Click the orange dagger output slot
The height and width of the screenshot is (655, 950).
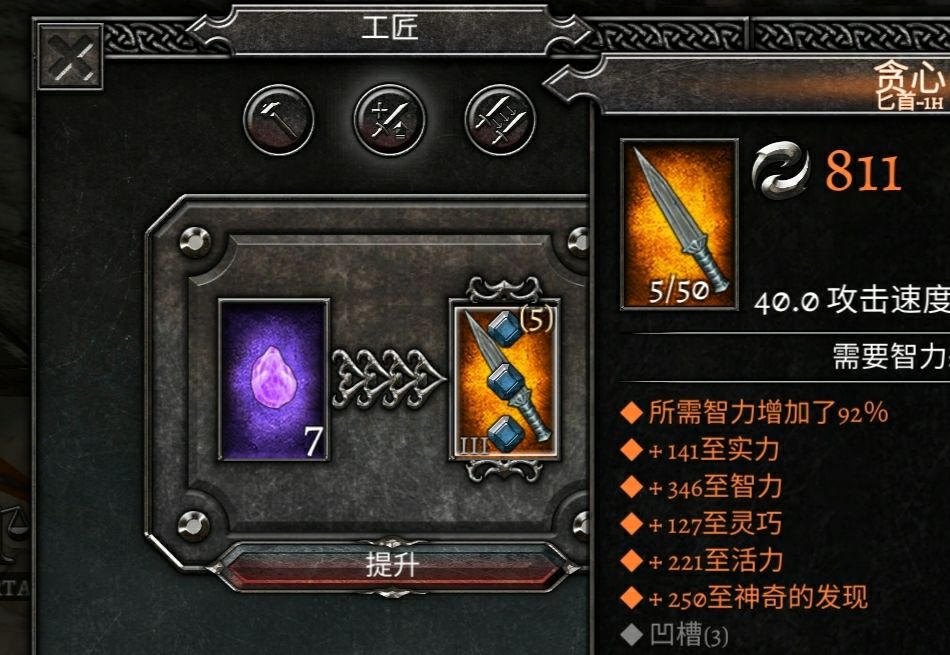(505, 379)
